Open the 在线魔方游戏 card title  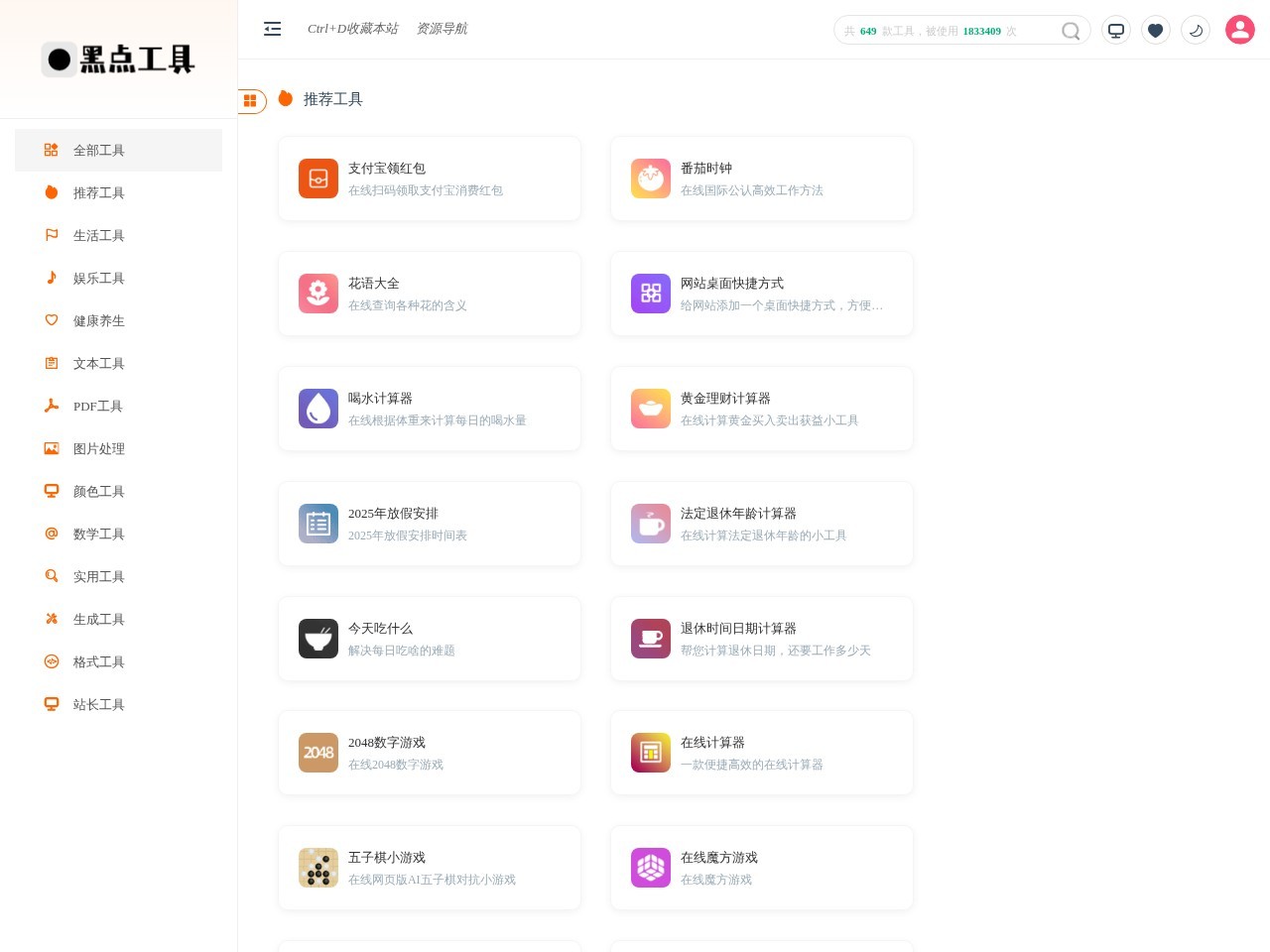tap(719, 858)
